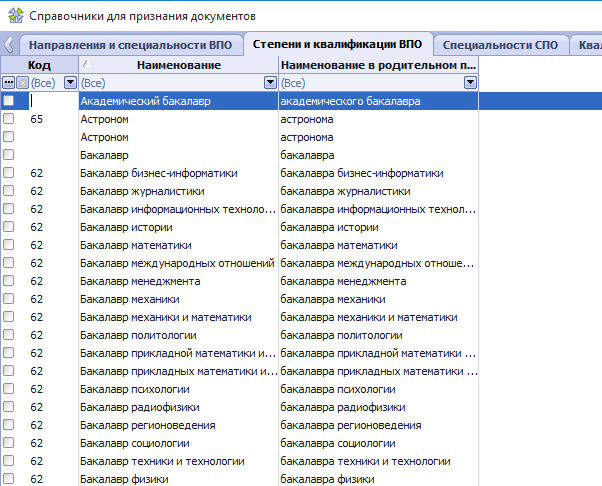
Task: Check the box for the Астроном row with code 65
Action: click(9, 119)
